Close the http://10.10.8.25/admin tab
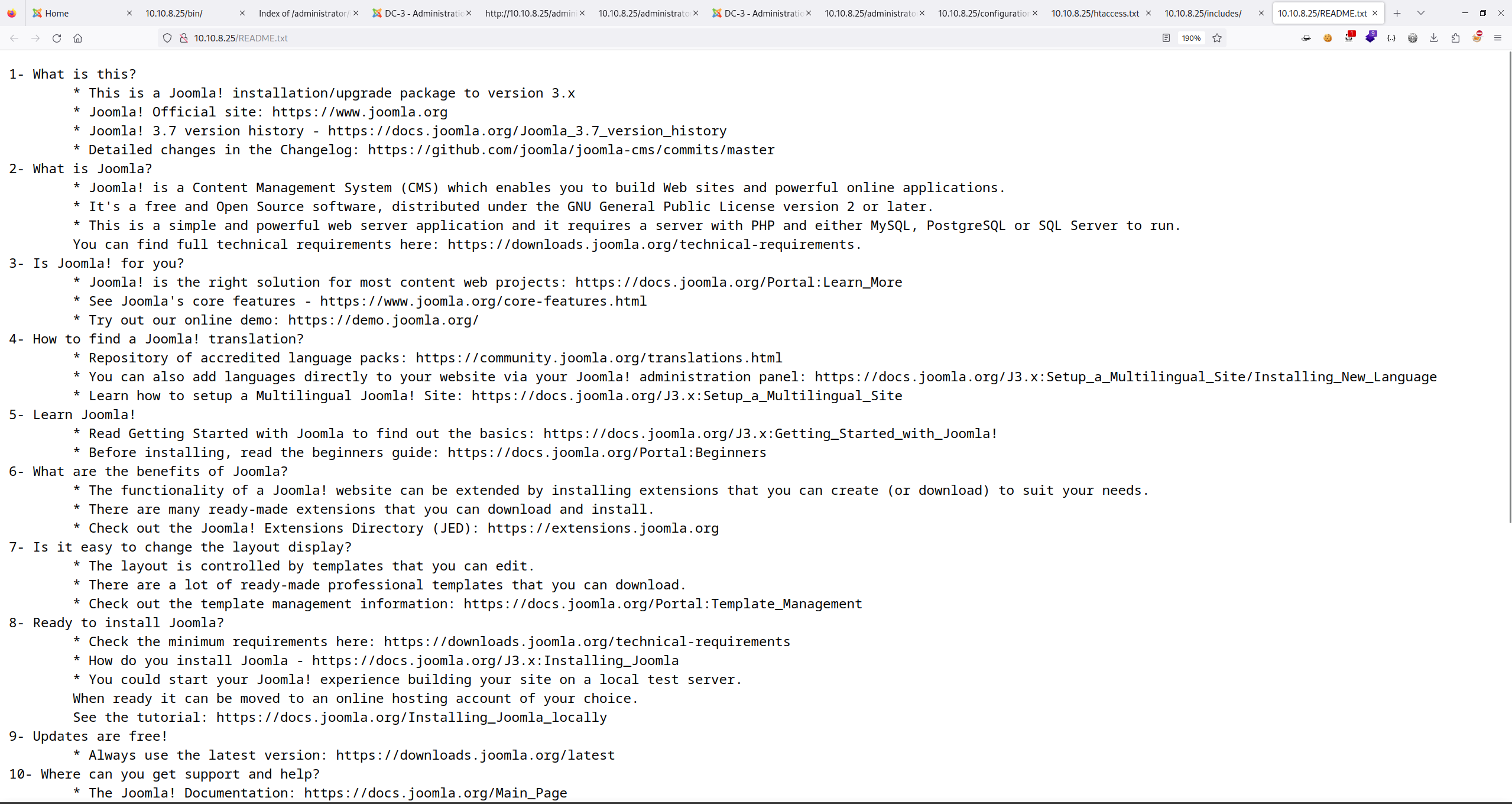This screenshot has height=804, width=1512. coord(582,13)
